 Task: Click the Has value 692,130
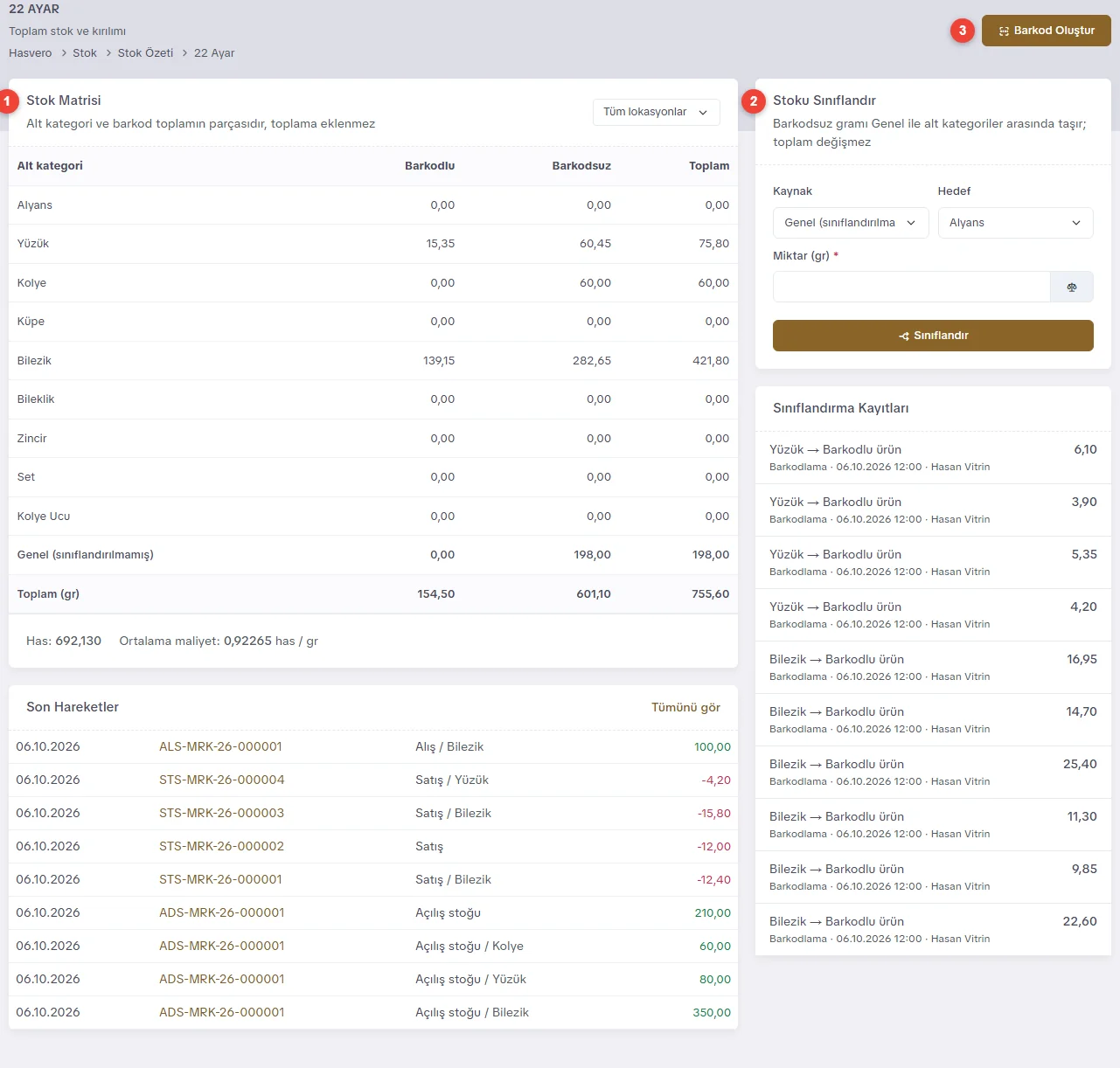click(x=79, y=641)
